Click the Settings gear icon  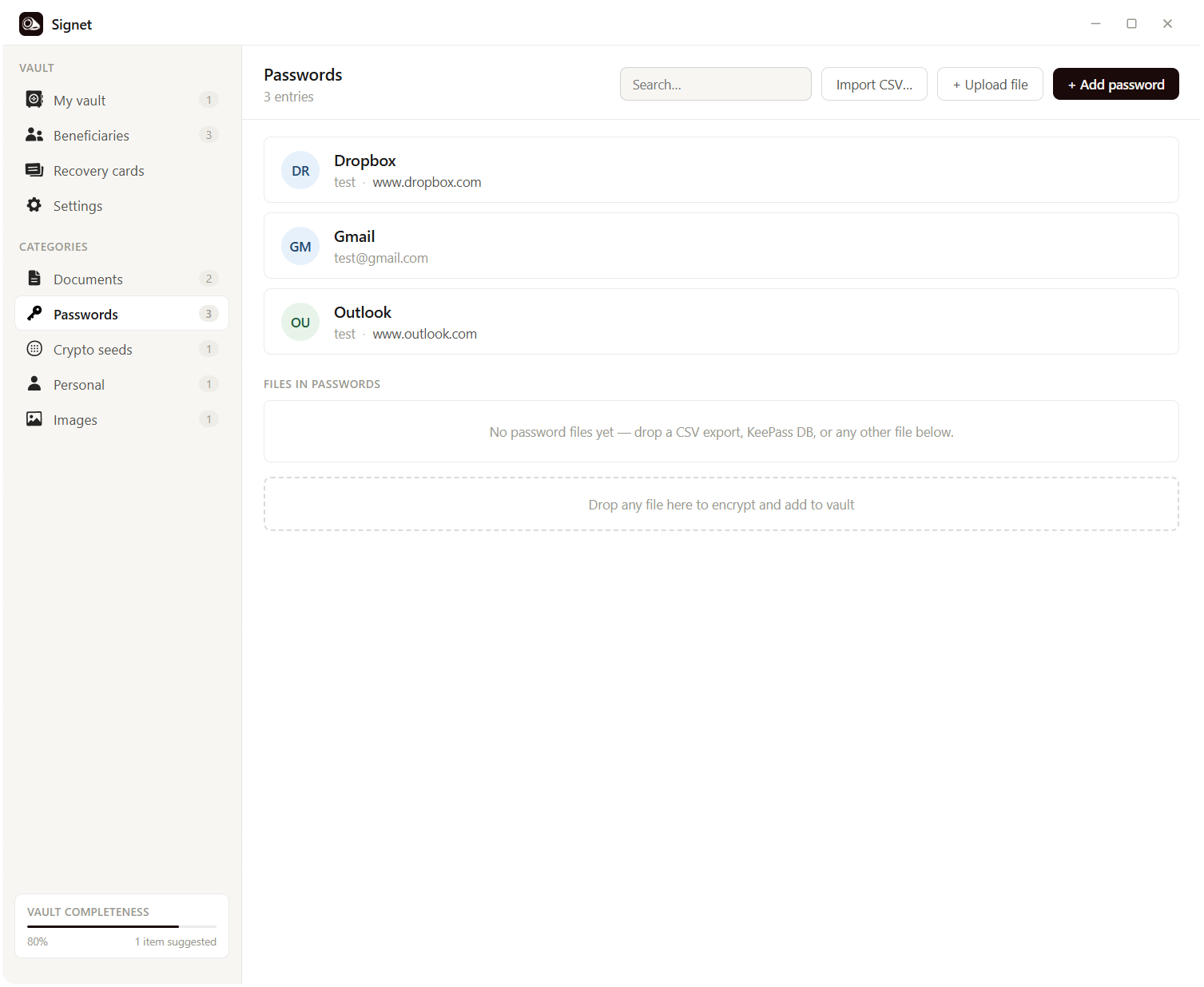tap(34, 205)
